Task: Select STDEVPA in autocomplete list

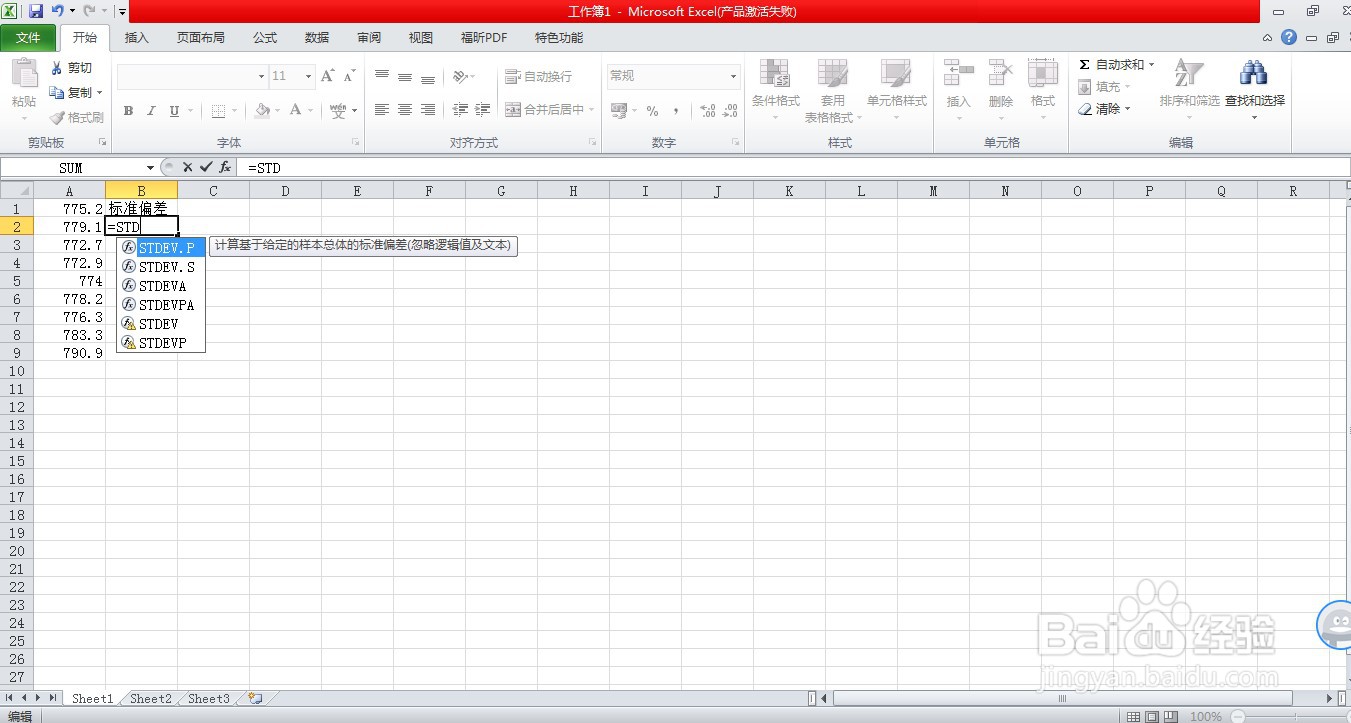Action: (161, 305)
